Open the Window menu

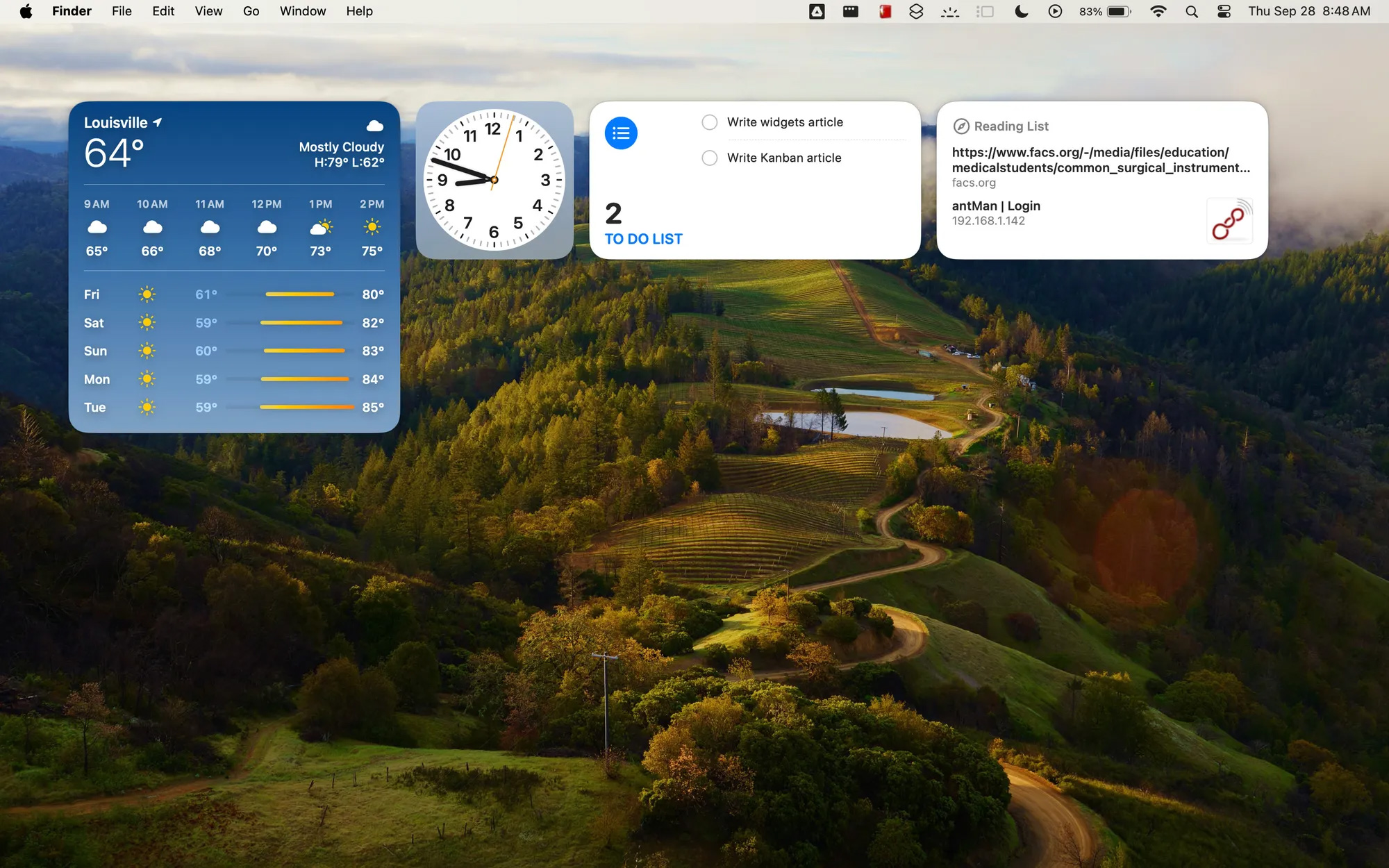click(303, 11)
